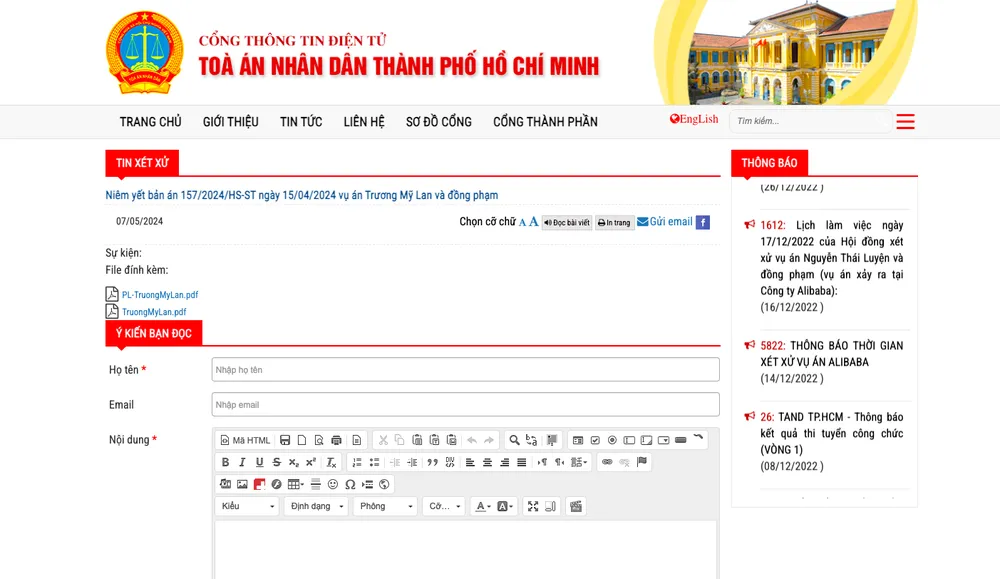
Task: Insert a smiley emoticon in the editor
Action: coord(333,484)
